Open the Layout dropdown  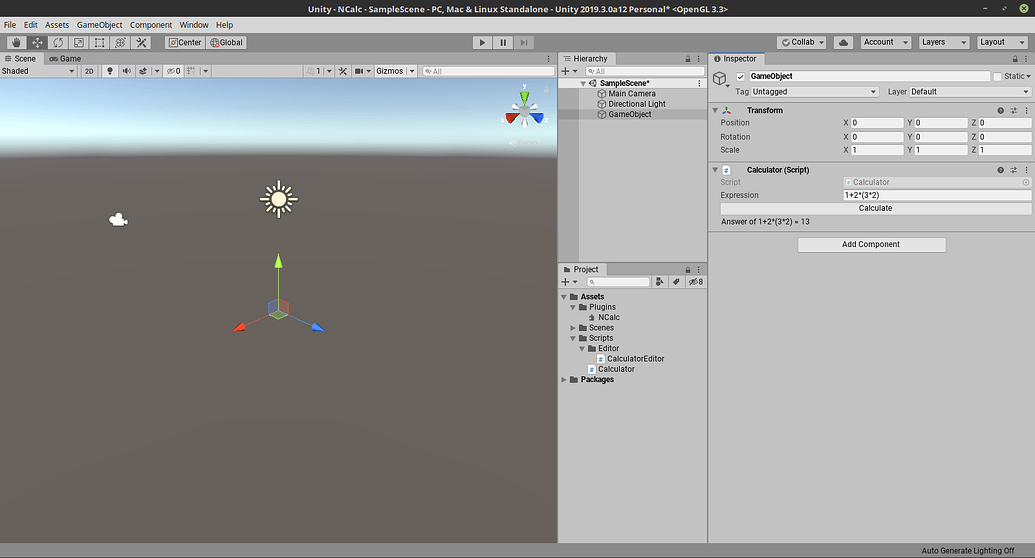pyautogui.click(x=1001, y=42)
